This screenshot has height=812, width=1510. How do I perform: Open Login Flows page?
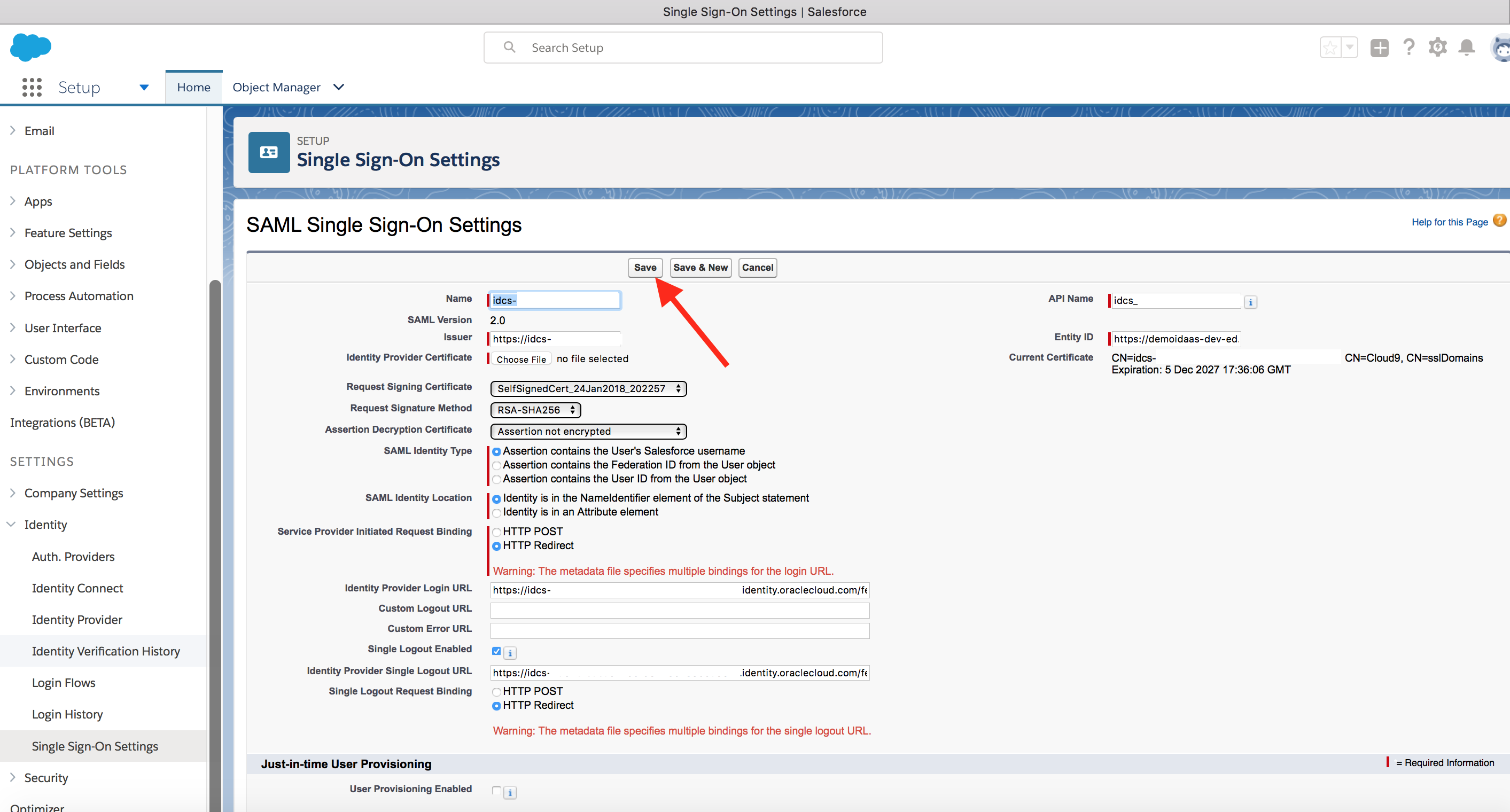coord(63,683)
